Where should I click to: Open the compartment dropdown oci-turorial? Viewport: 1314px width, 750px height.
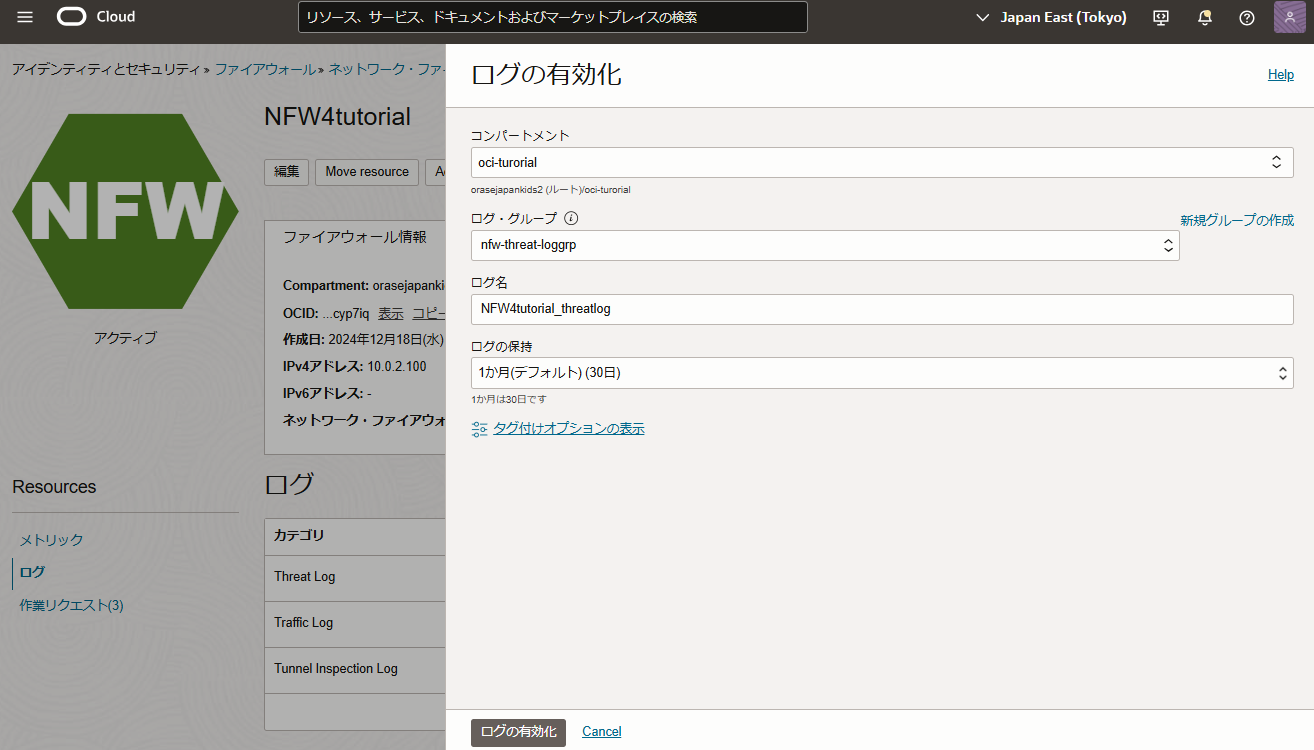click(x=881, y=162)
